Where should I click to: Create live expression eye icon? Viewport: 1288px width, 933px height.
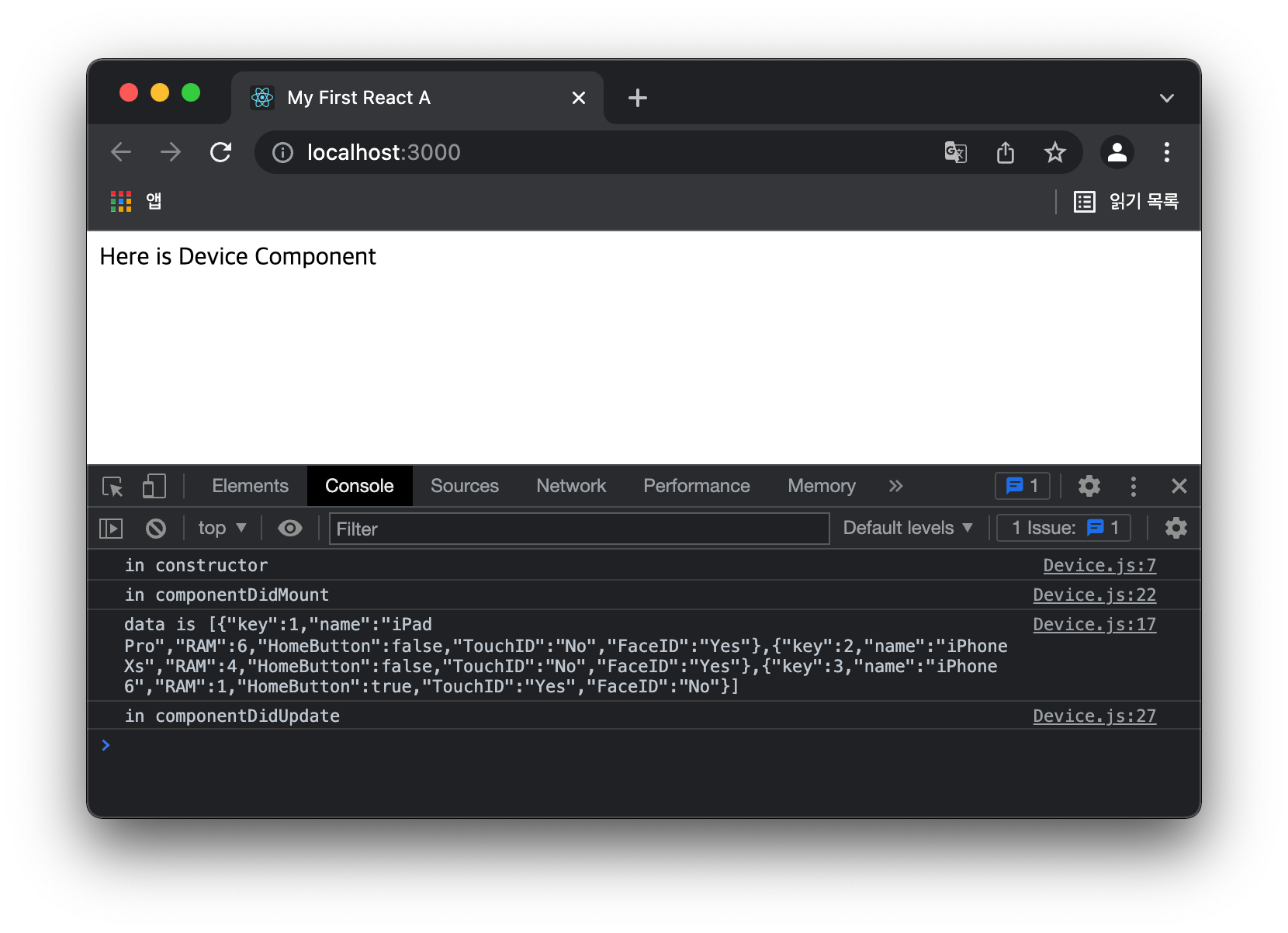click(290, 529)
